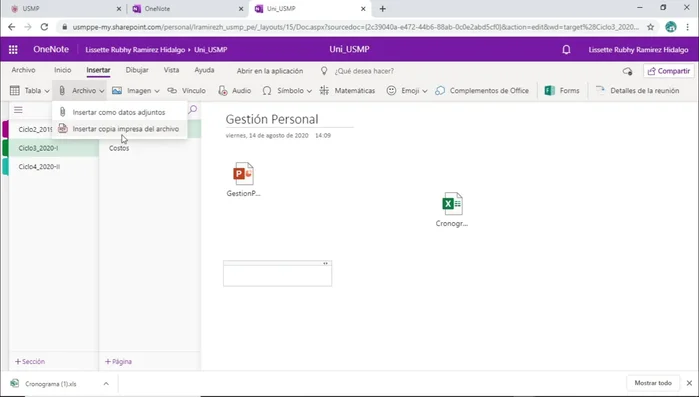Open the notifications bell
The image size is (699, 397).
566,49
